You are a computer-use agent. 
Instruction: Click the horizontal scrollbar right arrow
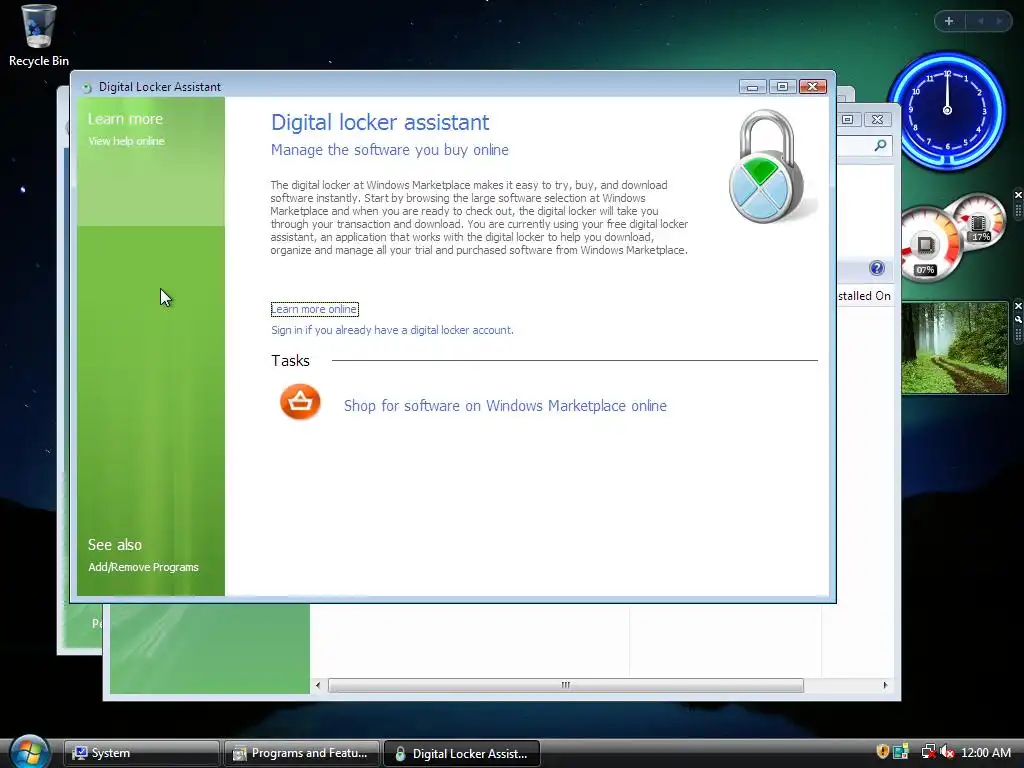click(885, 685)
